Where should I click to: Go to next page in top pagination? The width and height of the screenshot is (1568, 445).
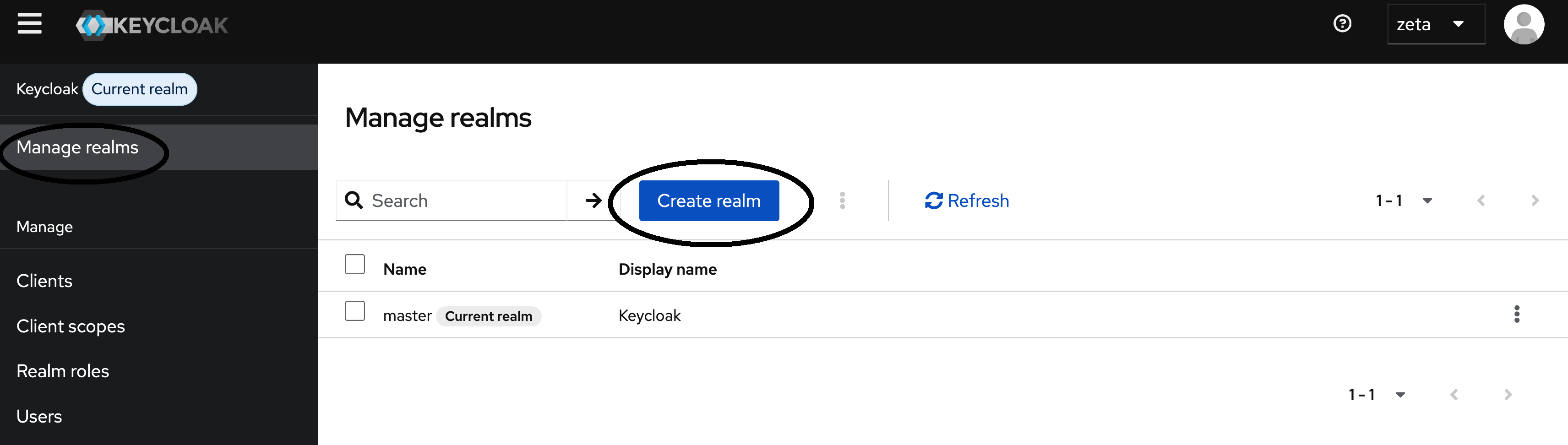pyautogui.click(x=1535, y=200)
